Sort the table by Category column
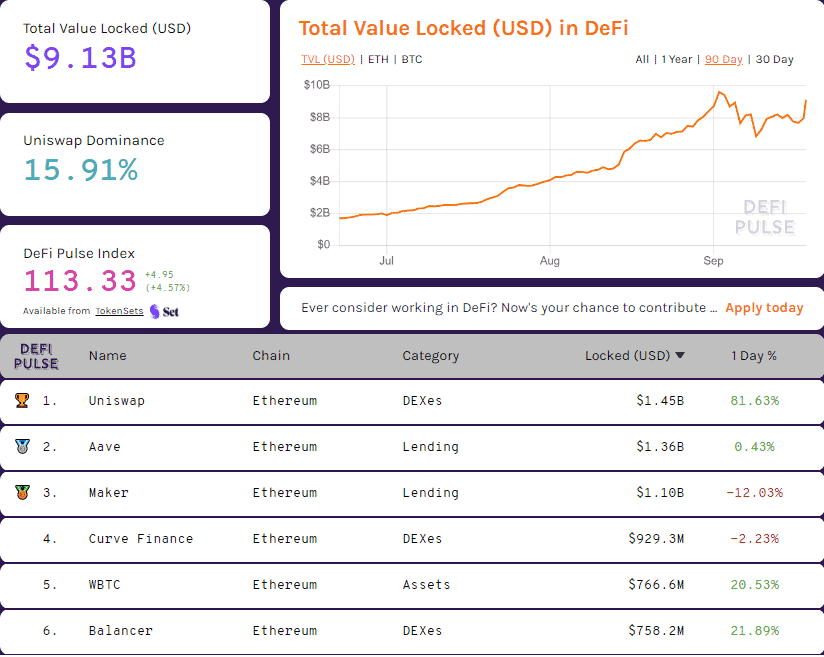The width and height of the screenshot is (824, 657). tap(430, 356)
